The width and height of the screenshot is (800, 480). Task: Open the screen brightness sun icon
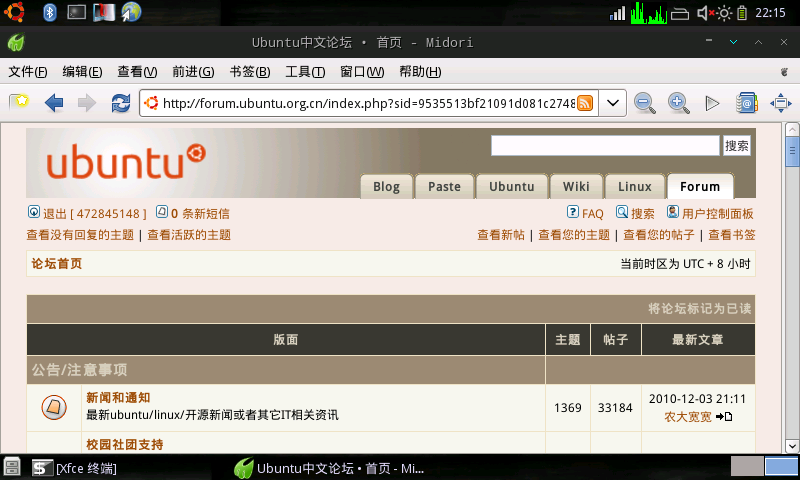click(724, 13)
